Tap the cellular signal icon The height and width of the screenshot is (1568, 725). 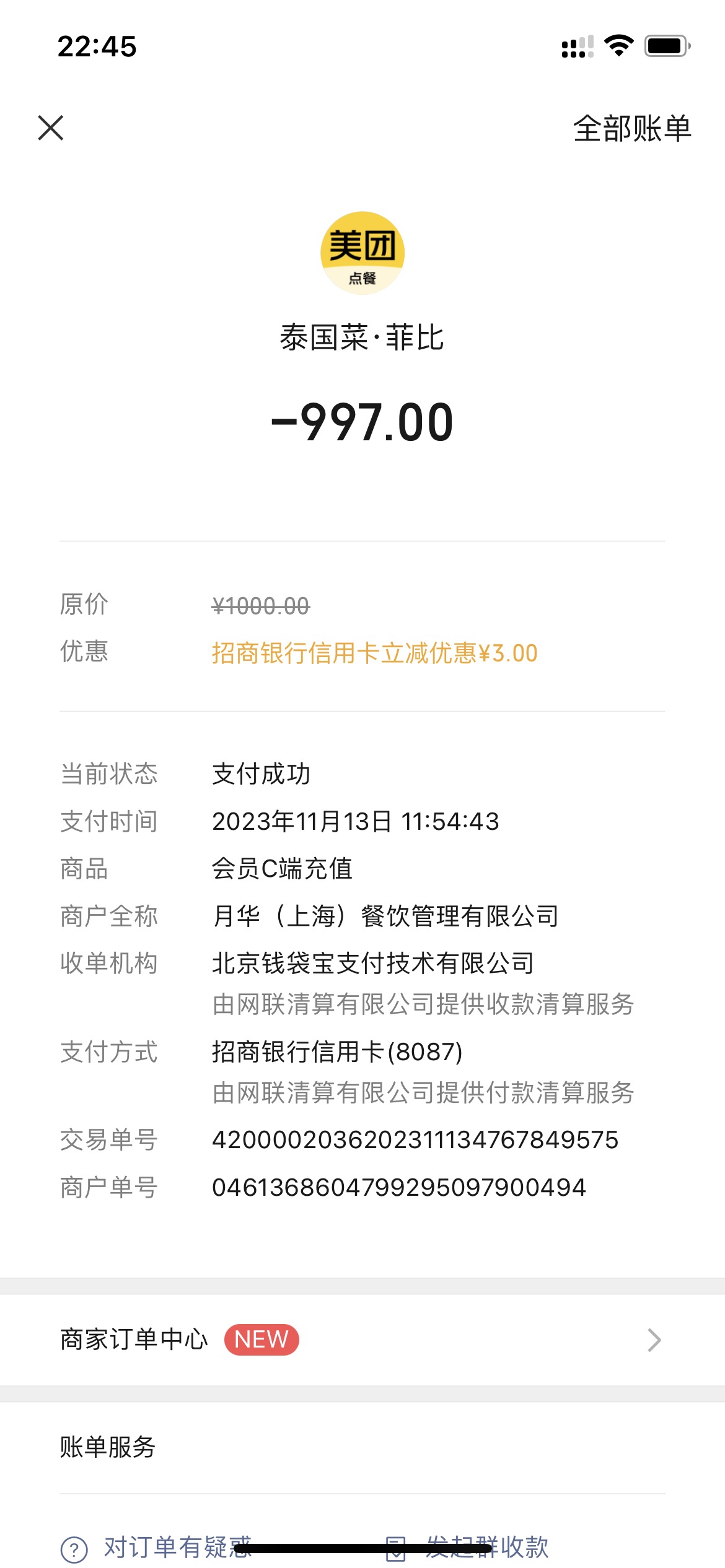[578, 46]
